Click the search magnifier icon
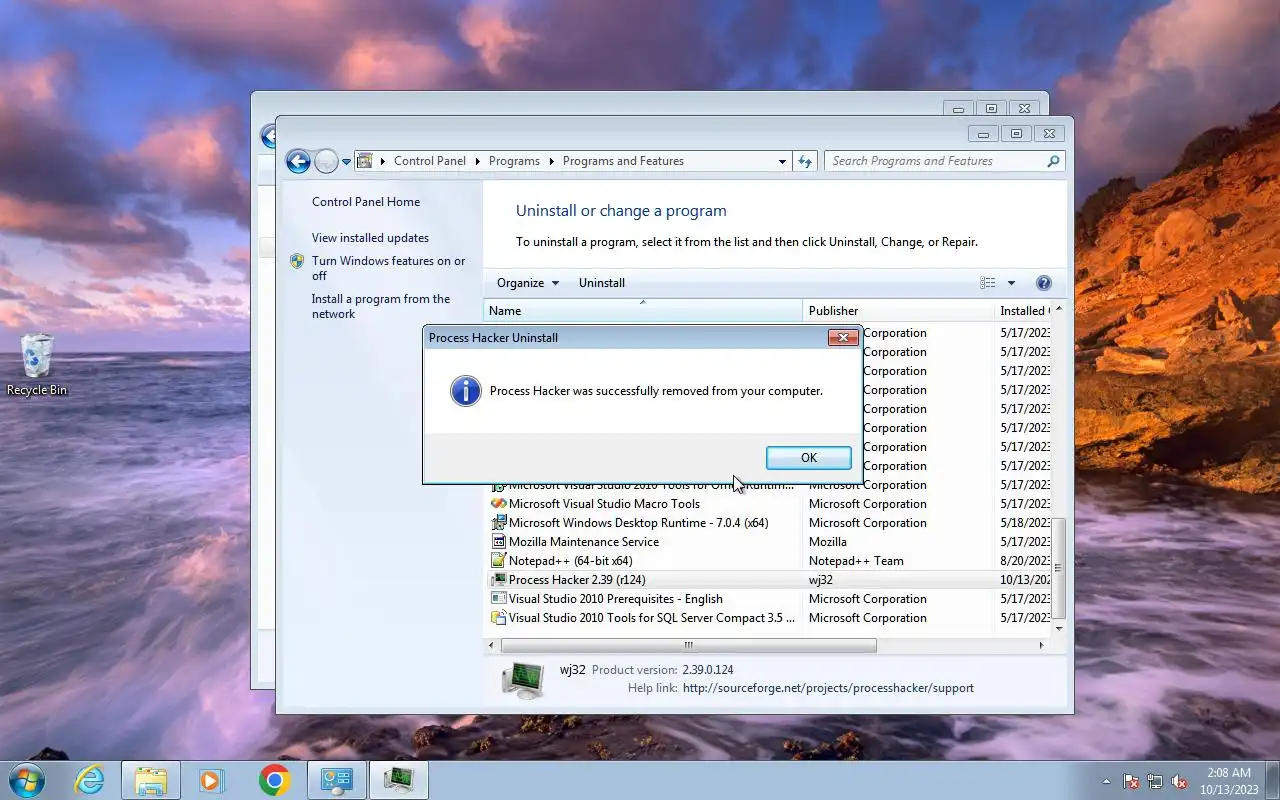 1053,161
